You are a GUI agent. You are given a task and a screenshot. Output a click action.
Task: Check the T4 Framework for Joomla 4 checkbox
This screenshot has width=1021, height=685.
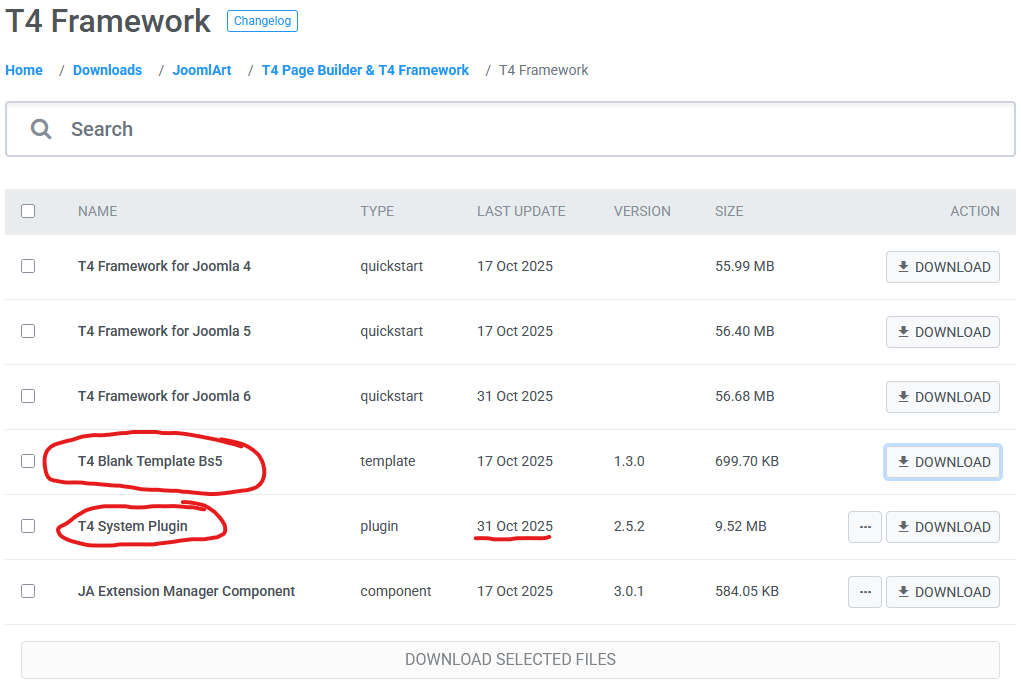pos(28,266)
